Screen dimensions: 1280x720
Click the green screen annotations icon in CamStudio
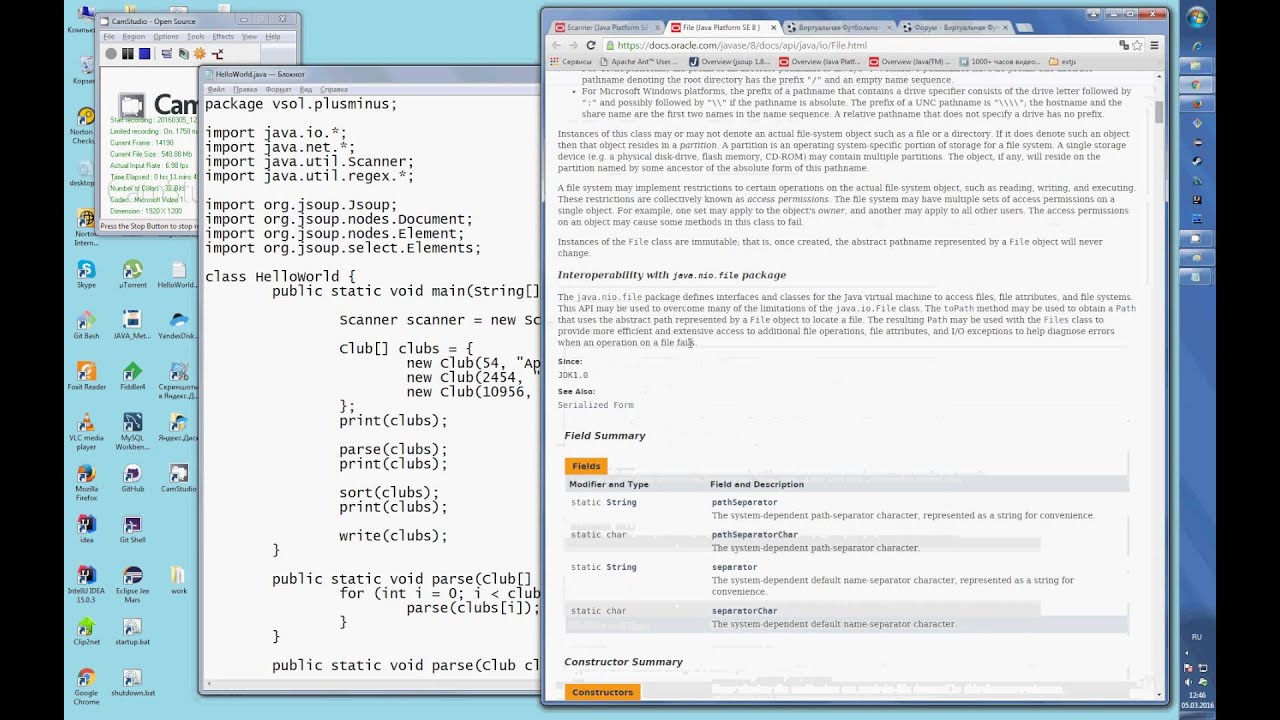click(x=183, y=53)
